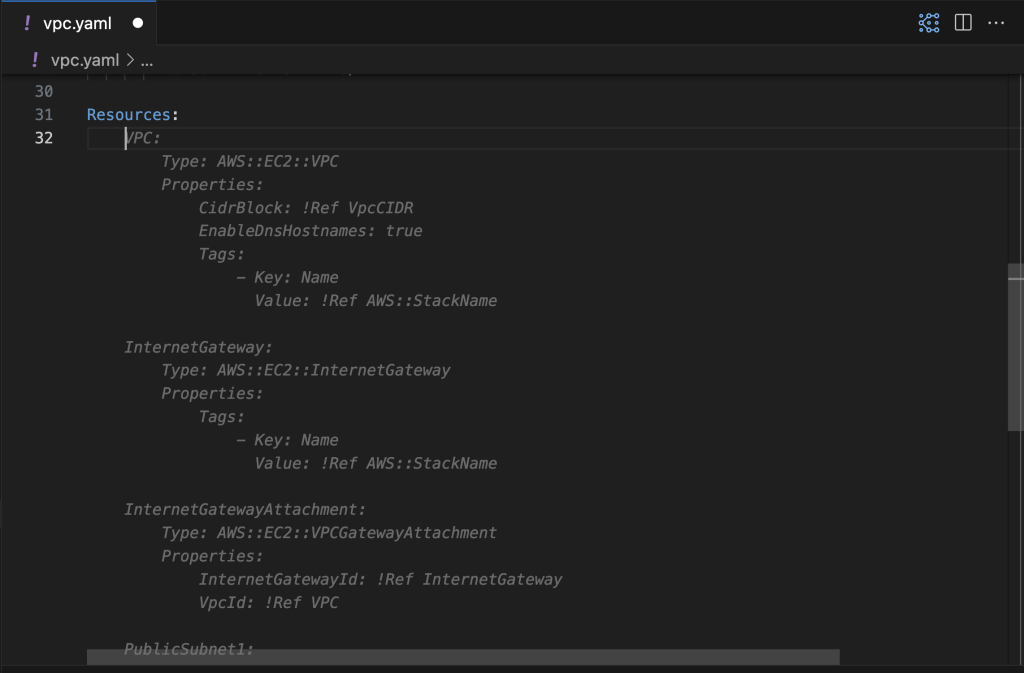Click the suggested Type: AWS::EC2::VPC line
The width and height of the screenshot is (1024, 673).
[250, 161]
